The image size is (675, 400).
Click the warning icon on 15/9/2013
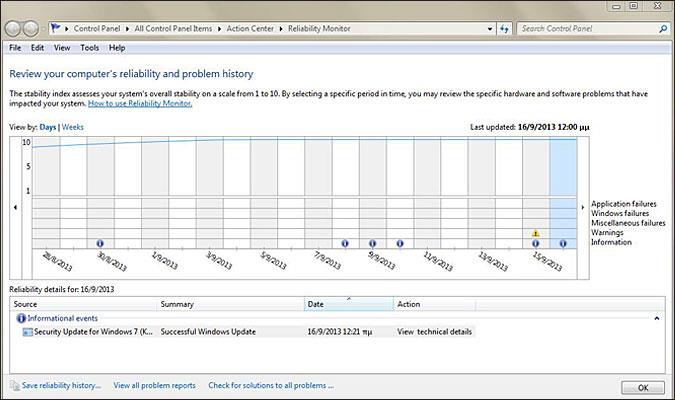[536, 233]
